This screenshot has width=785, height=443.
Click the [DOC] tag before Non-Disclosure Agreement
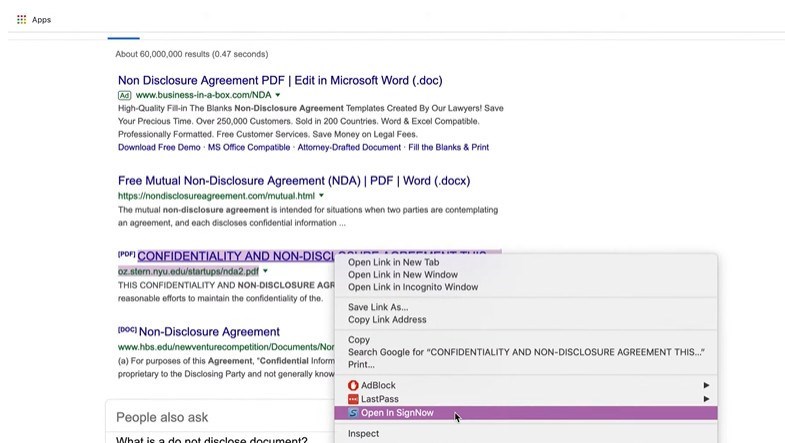[x=127, y=330]
